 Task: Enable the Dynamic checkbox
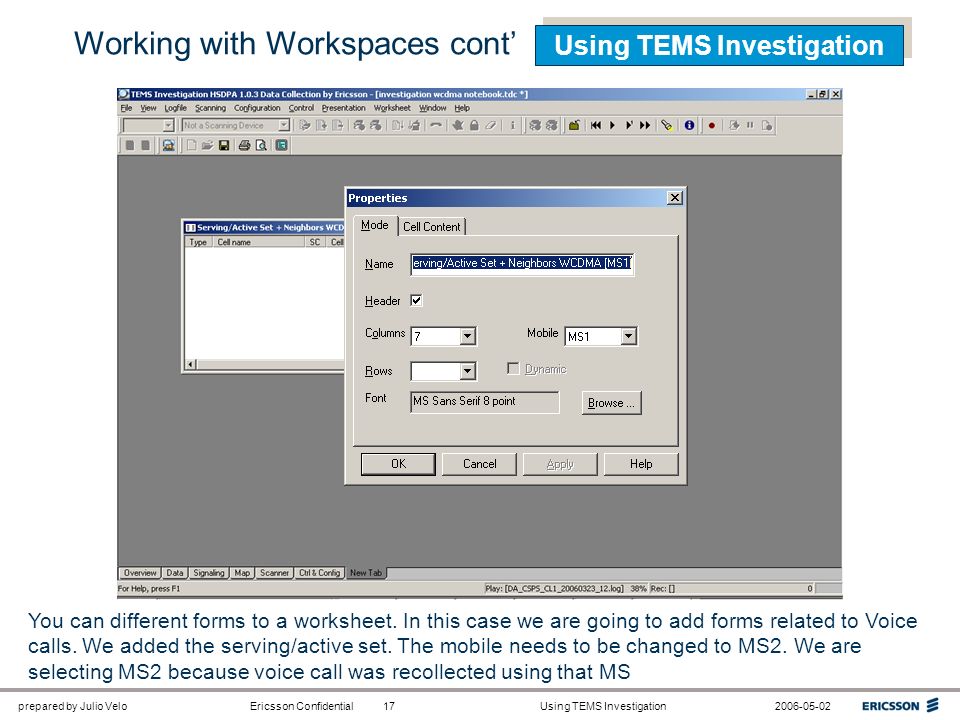513,369
